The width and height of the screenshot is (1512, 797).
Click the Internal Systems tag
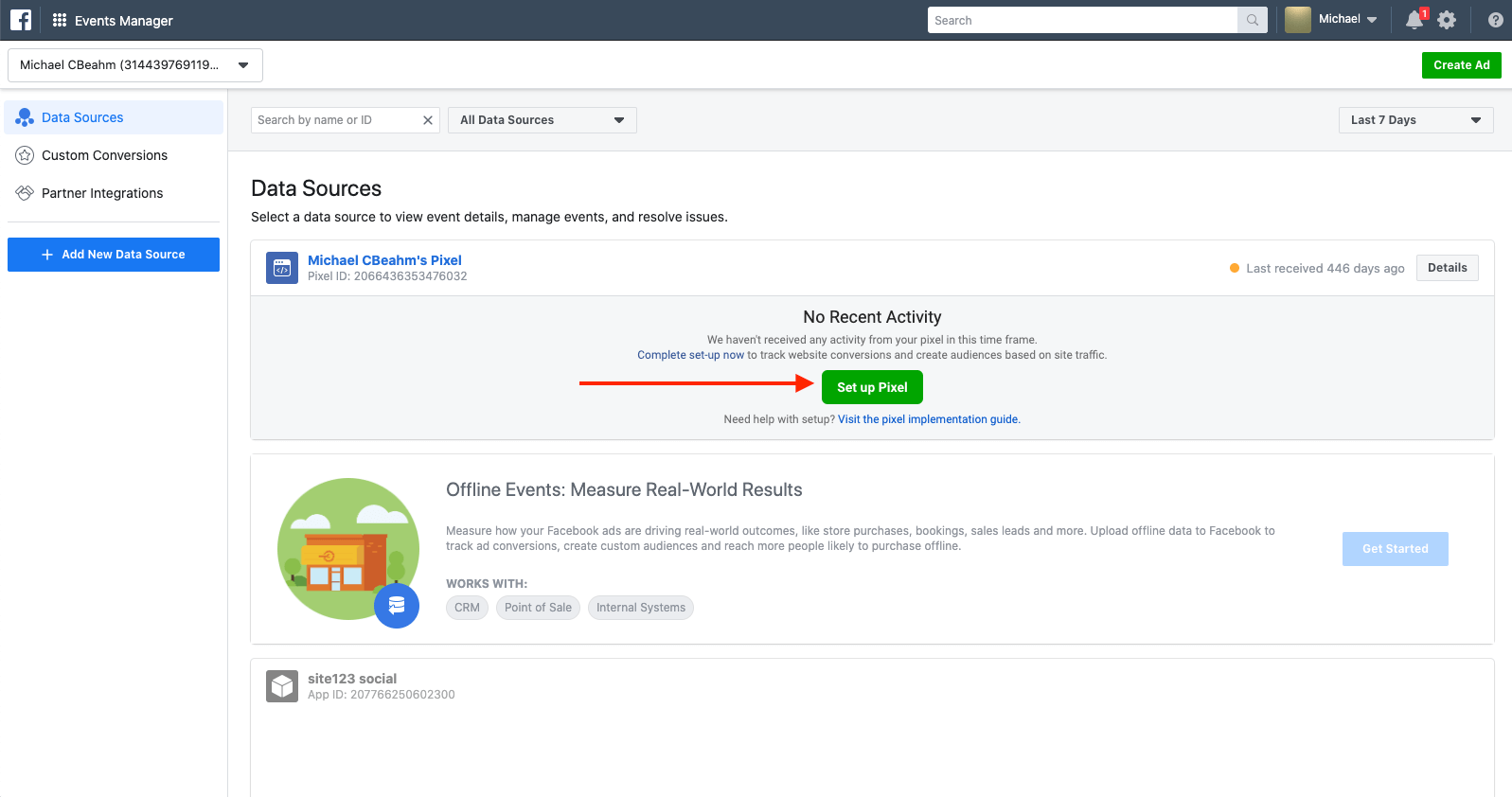click(641, 608)
